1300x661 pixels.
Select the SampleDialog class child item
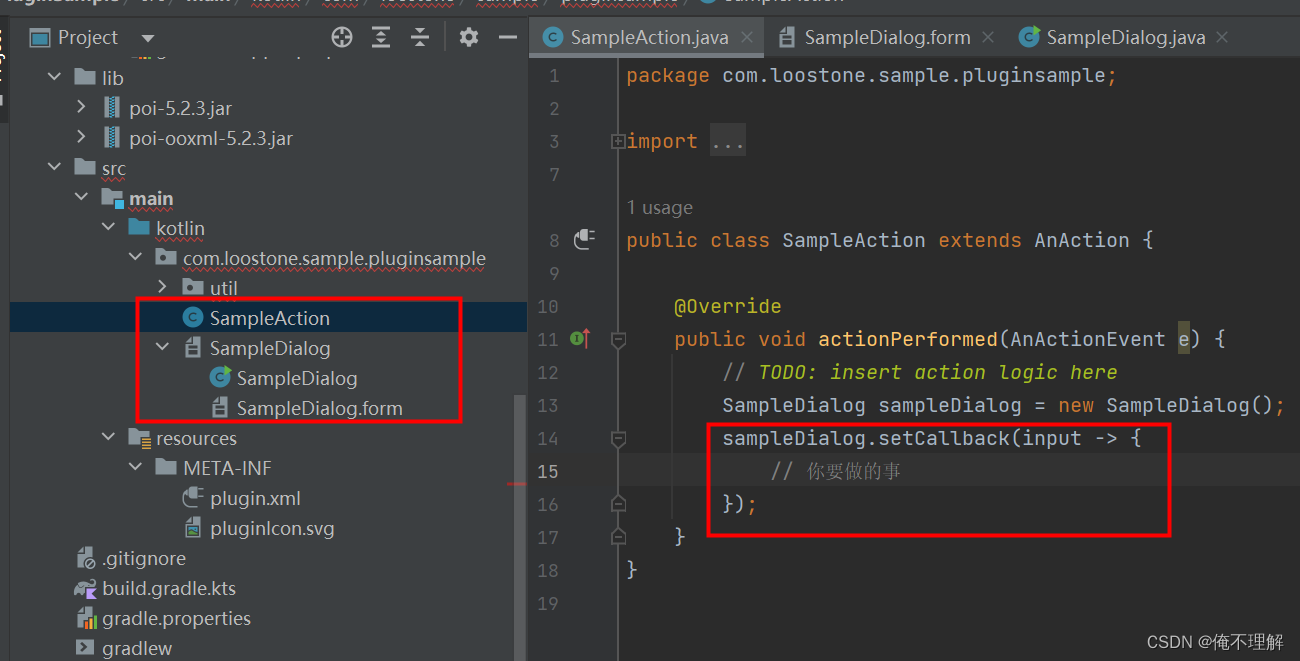[296, 378]
